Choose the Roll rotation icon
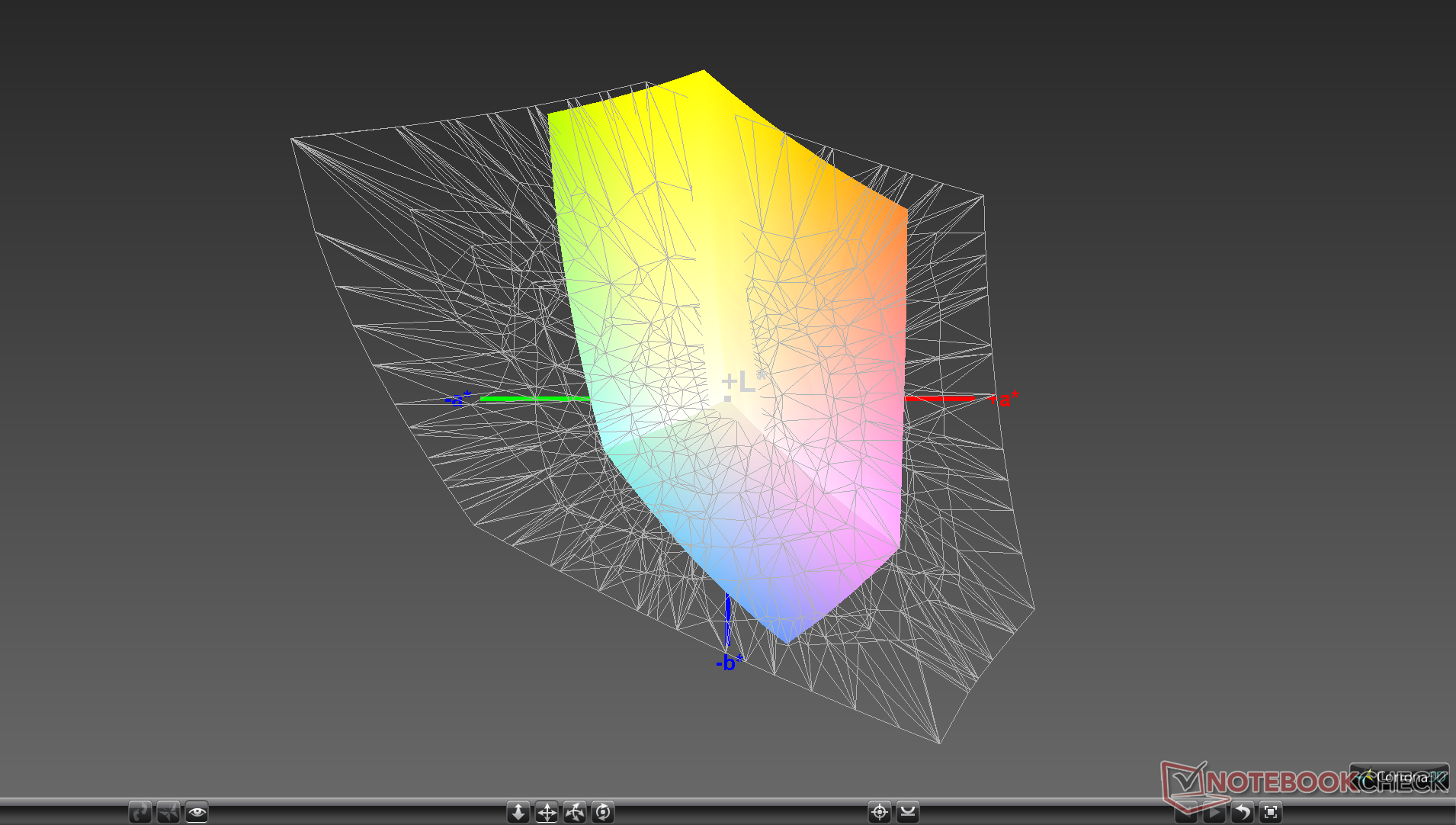 coord(603,812)
